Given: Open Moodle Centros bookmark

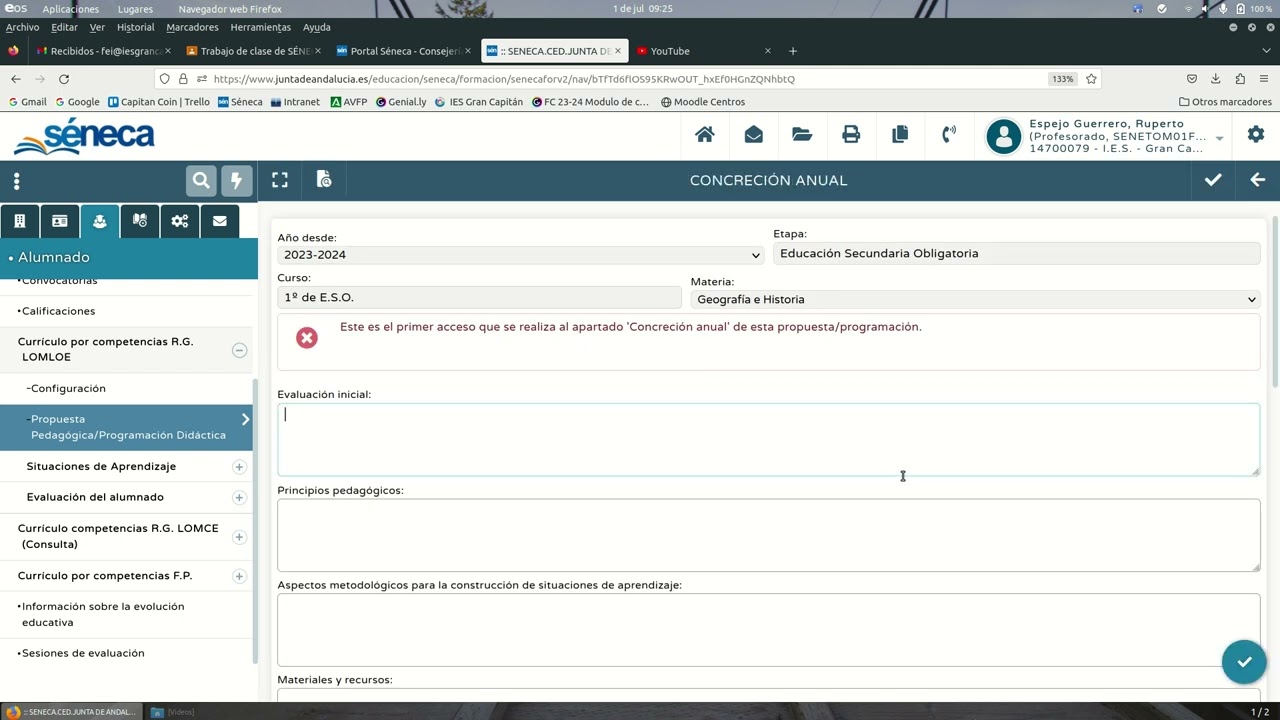Looking at the screenshot, I should tap(703, 102).
